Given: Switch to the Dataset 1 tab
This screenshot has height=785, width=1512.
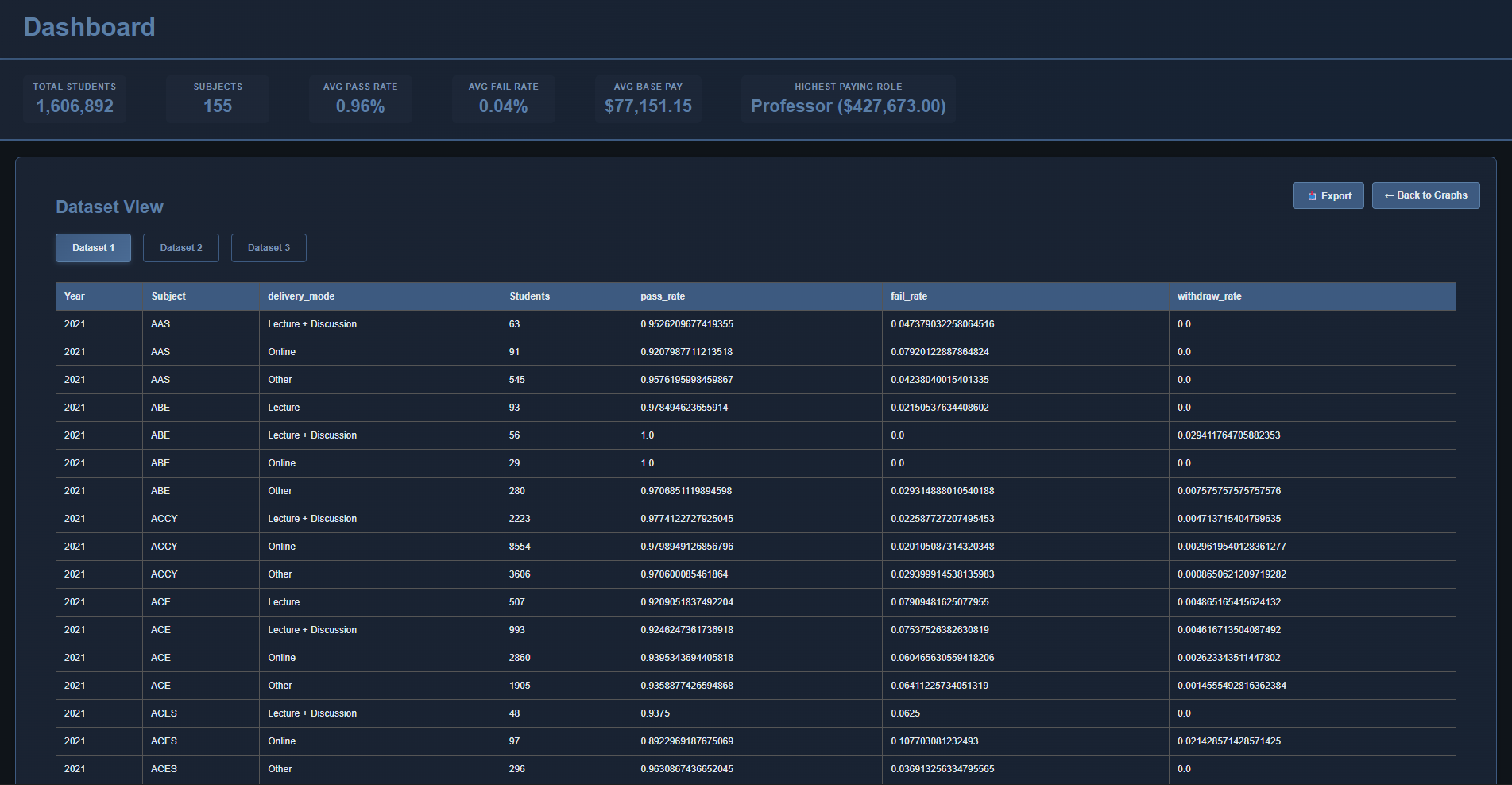Looking at the screenshot, I should point(93,248).
